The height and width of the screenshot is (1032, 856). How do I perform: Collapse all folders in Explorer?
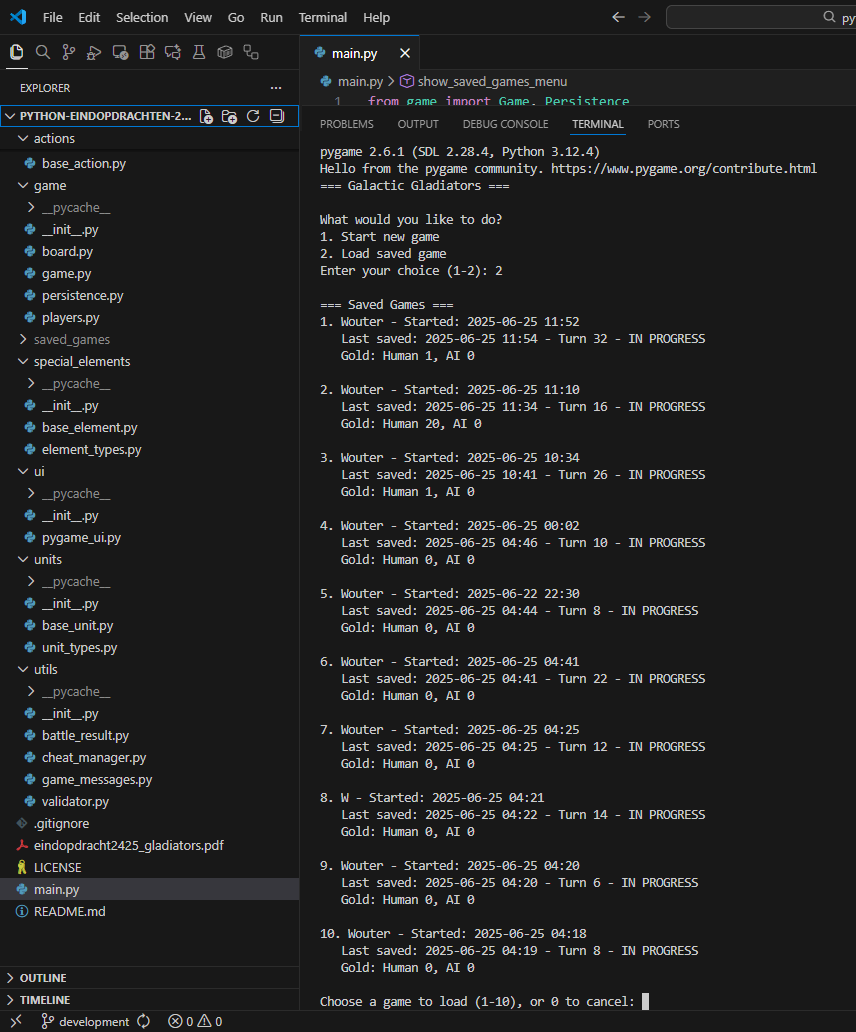coord(277,116)
